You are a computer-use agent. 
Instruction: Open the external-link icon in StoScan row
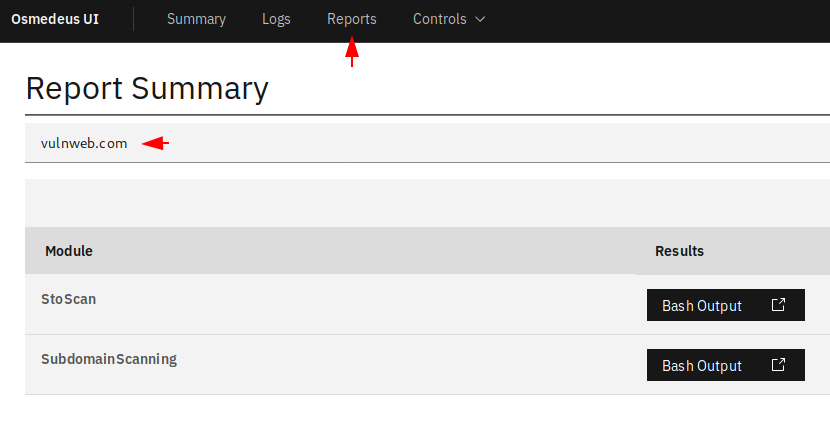(778, 304)
